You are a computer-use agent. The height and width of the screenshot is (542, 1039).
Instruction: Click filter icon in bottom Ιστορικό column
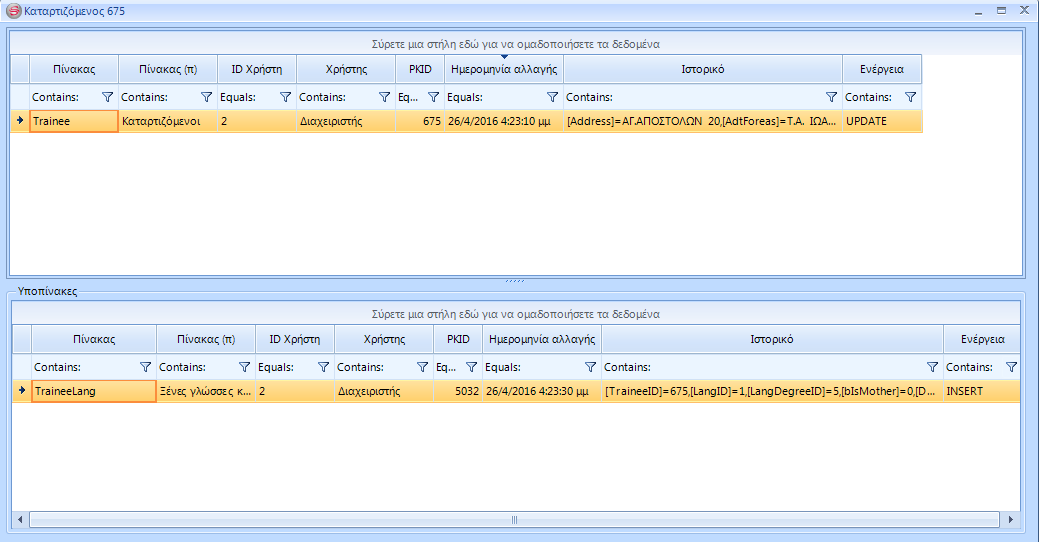[x=932, y=368]
